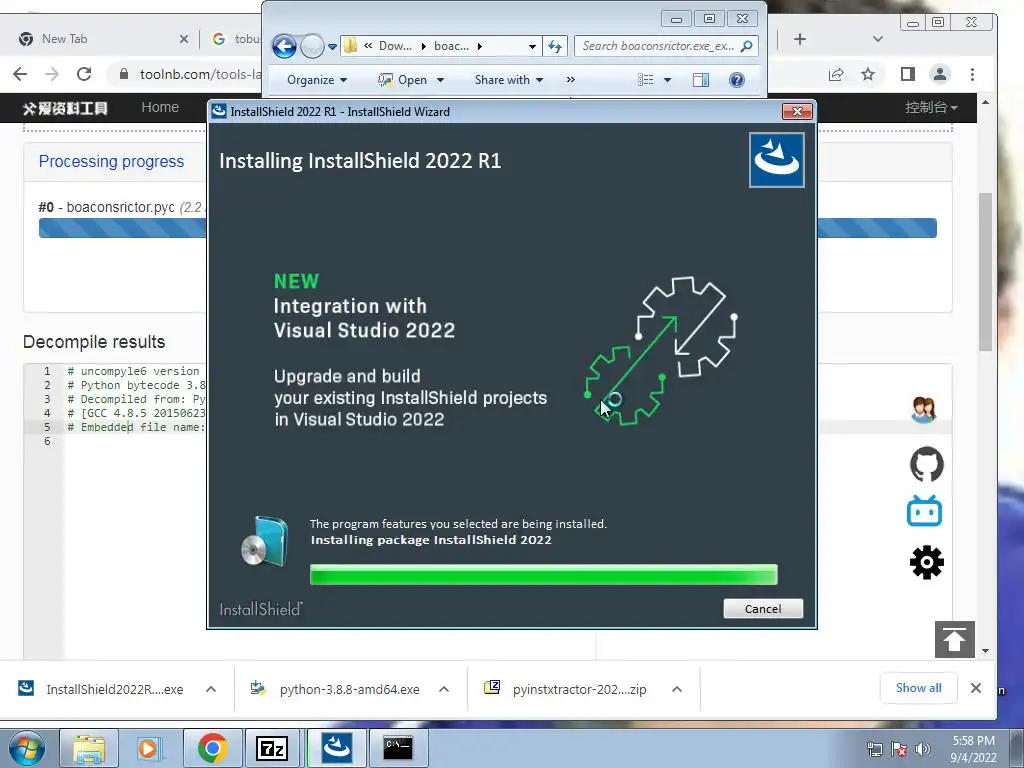Open the 控制台 dropdown menu
Screen dimensions: 1024x768
(x=931, y=107)
